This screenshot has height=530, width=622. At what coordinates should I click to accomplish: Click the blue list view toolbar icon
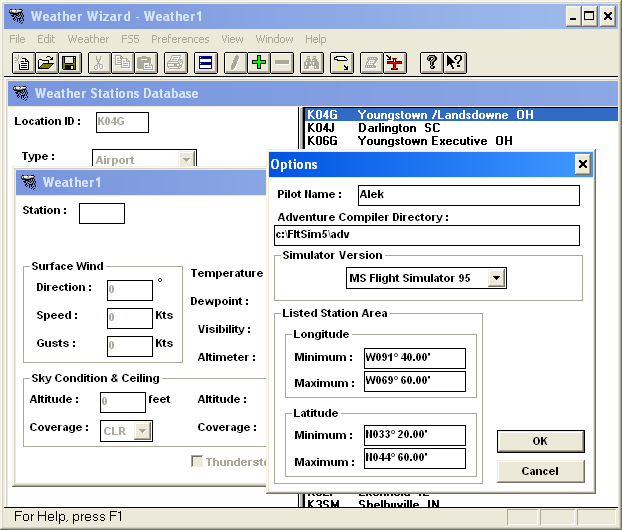tap(205, 63)
